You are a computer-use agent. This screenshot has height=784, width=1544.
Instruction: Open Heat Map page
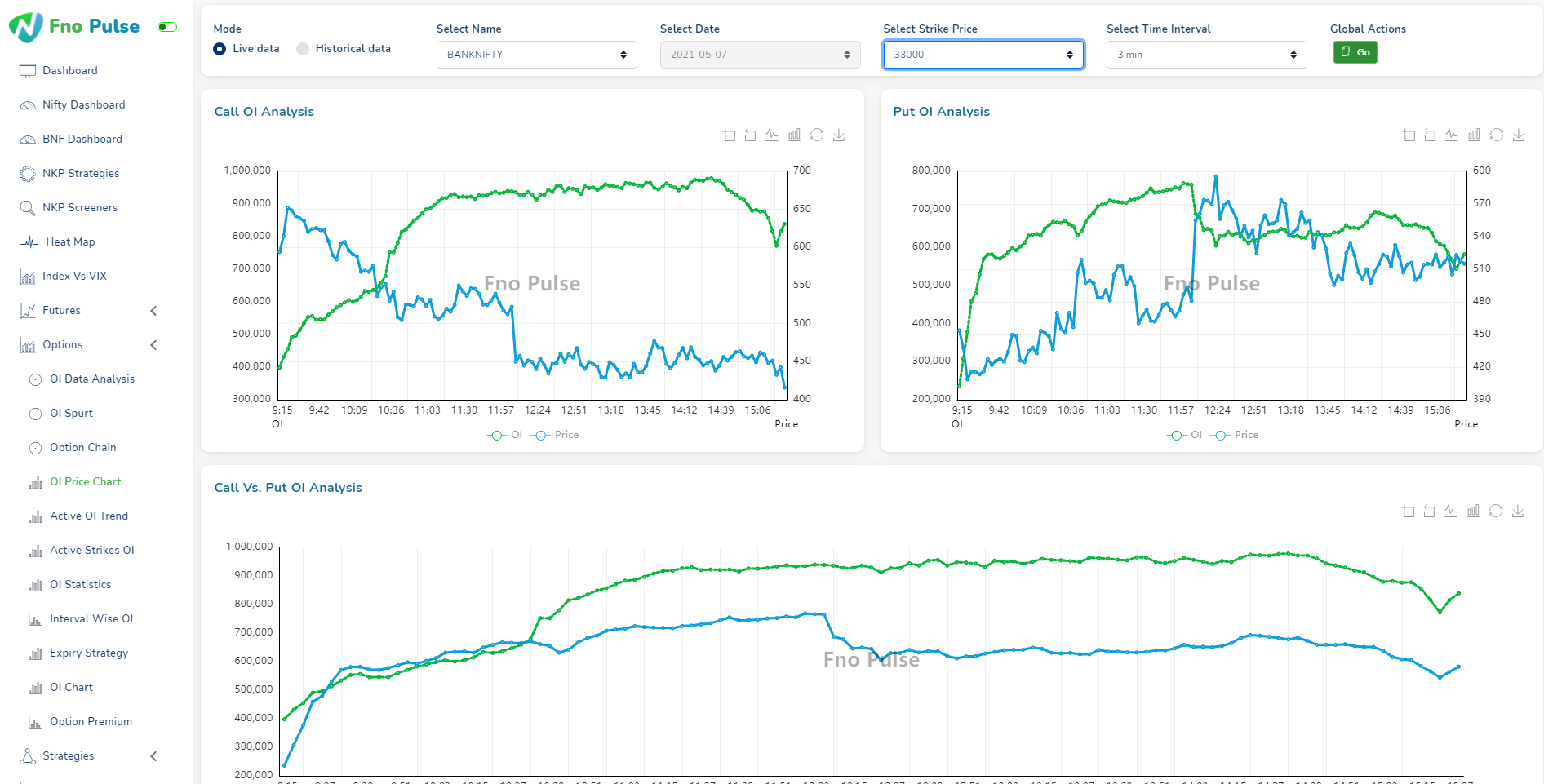point(70,241)
